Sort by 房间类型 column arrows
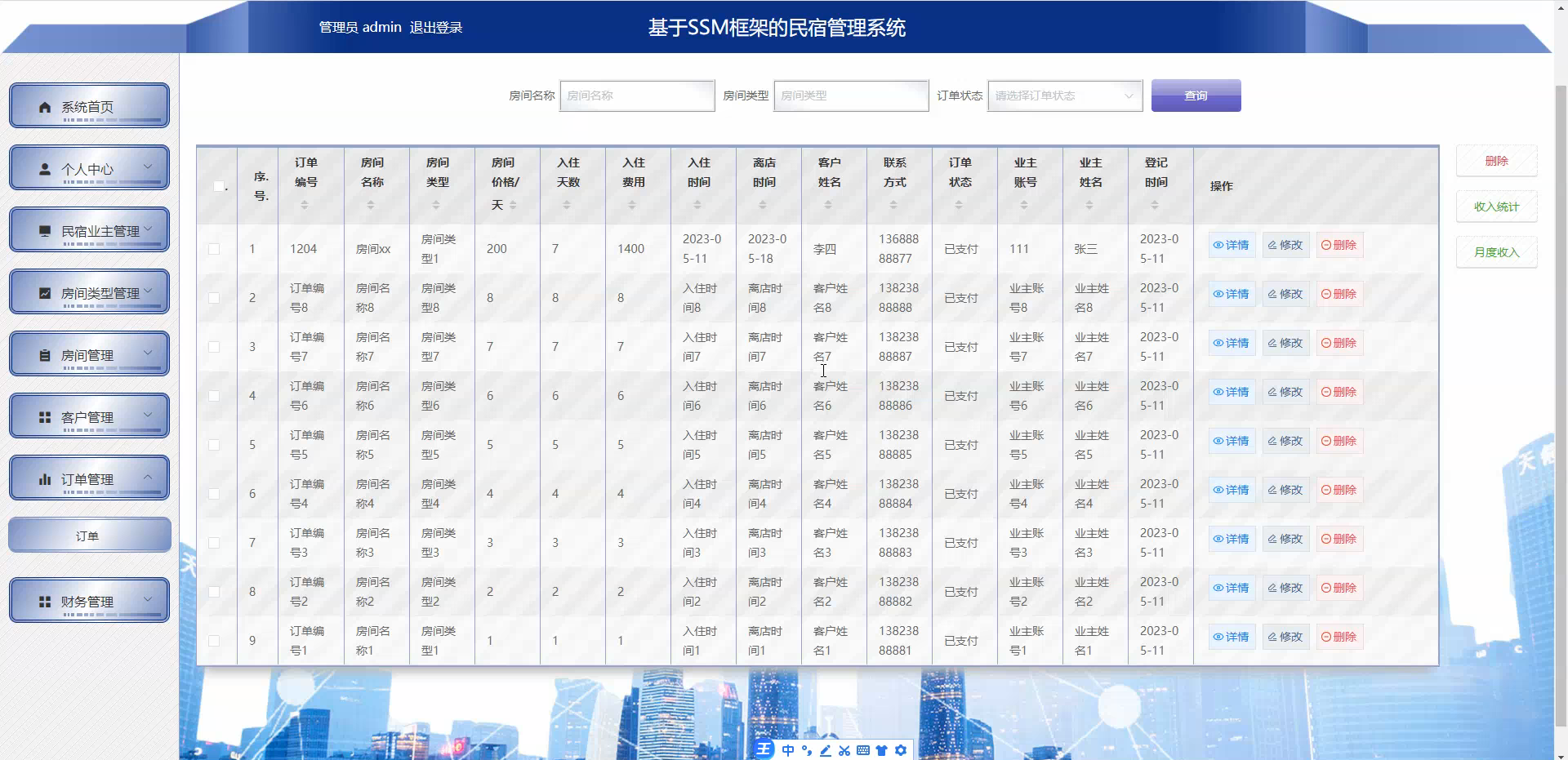 click(435, 205)
